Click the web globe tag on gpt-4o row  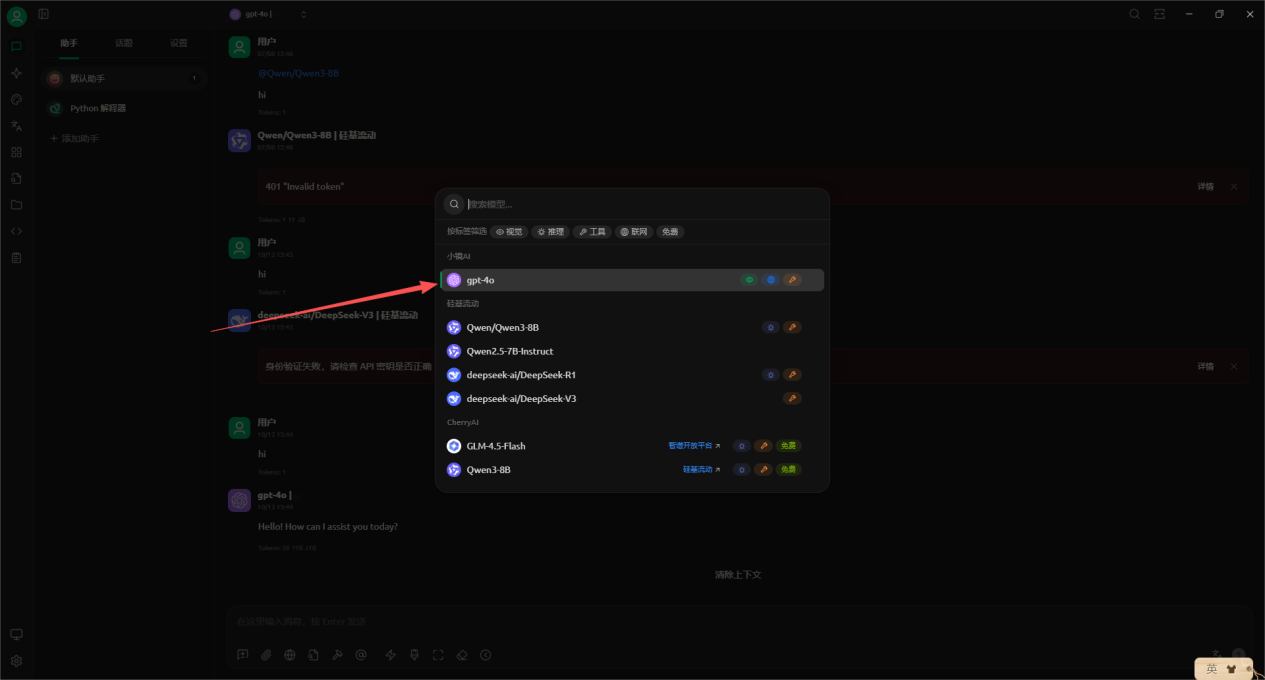770,280
